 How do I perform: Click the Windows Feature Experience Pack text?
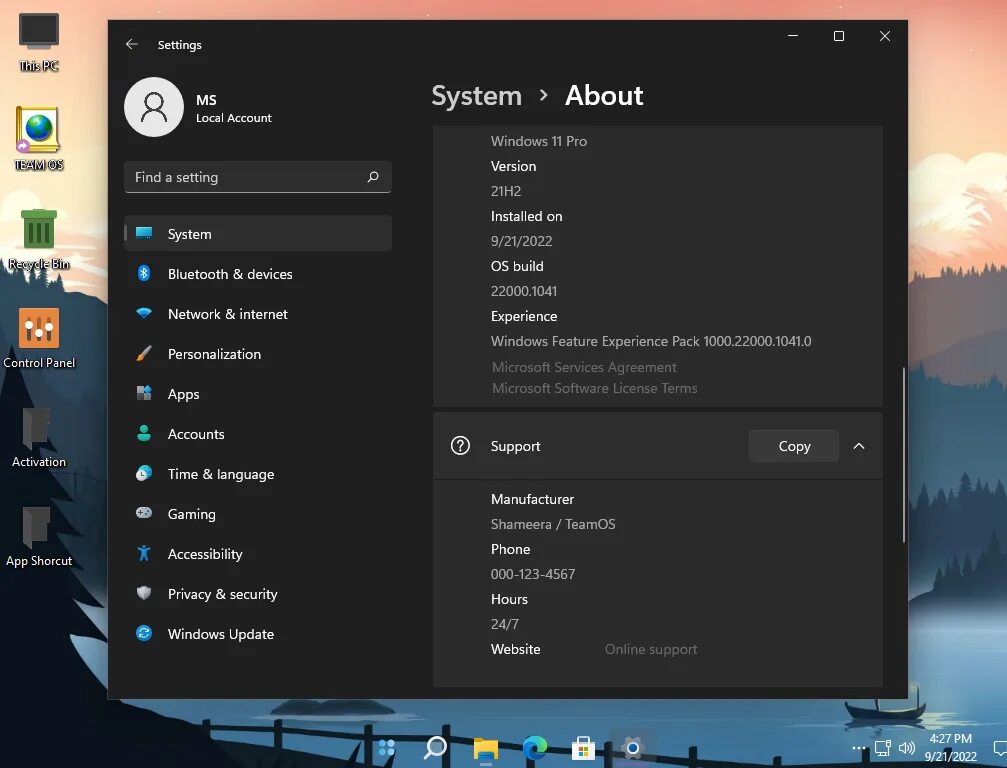click(x=651, y=341)
